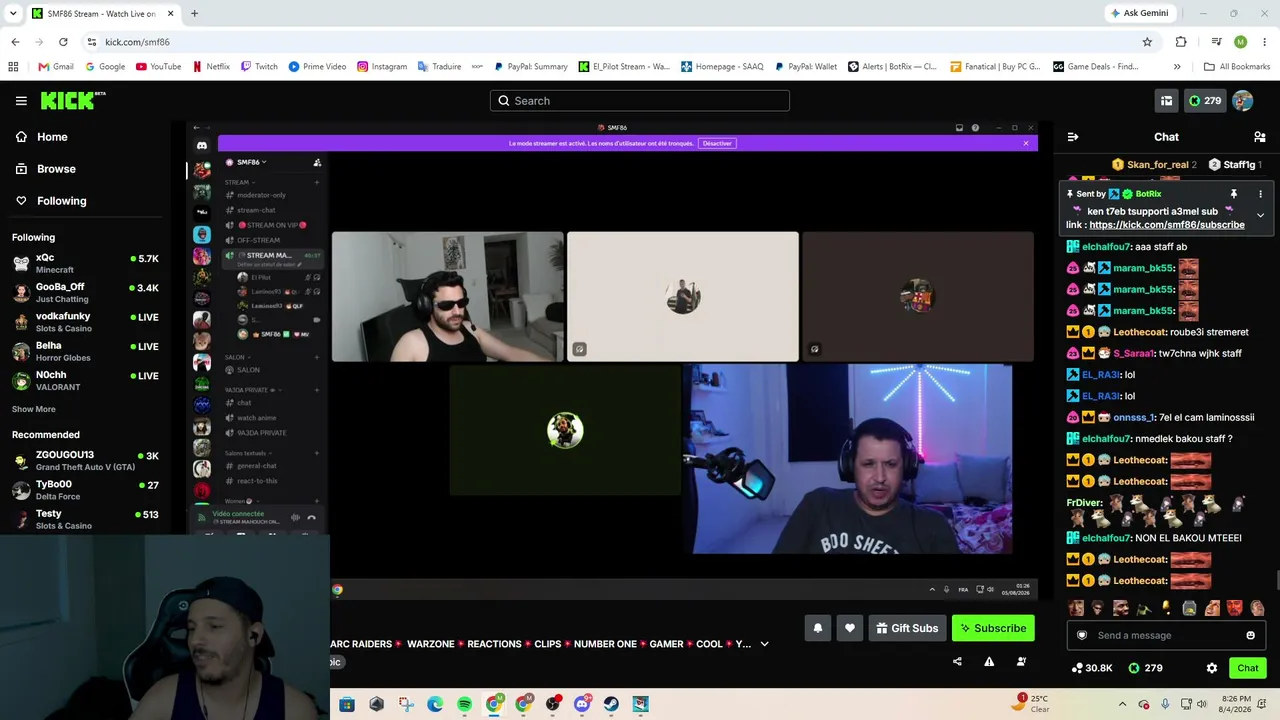Open the Home sidebar item
The height and width of the screenshot is (720, 1280).
(84, 137)
